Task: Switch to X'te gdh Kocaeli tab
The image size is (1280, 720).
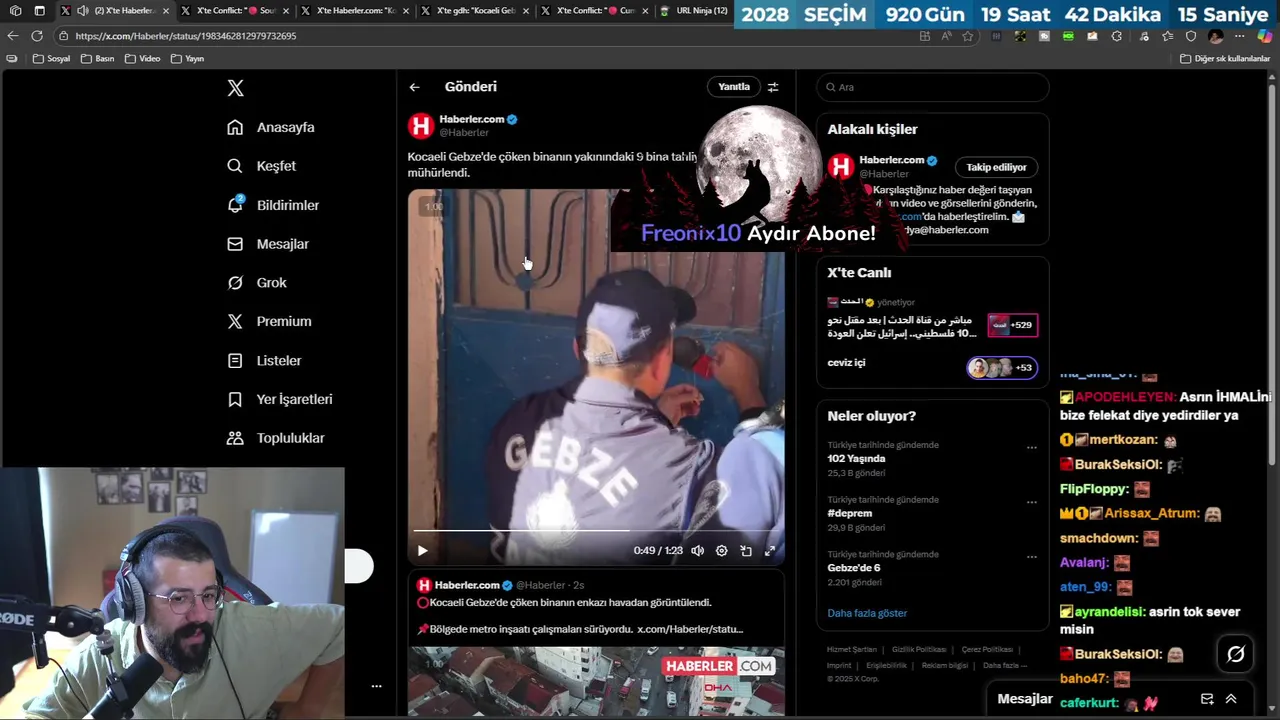Action: coord(474,11)
